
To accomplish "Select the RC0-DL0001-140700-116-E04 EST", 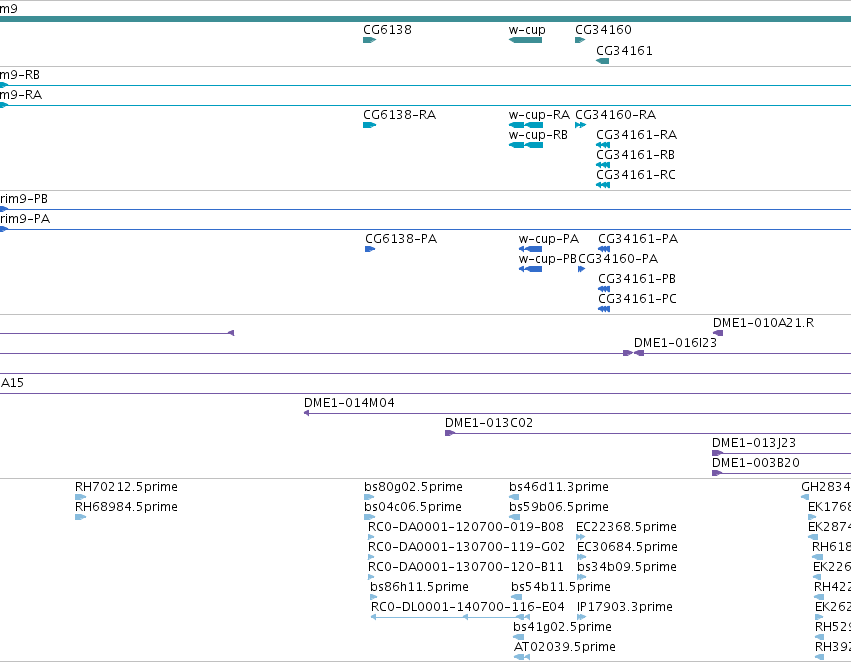I will click(x=450, y=618).
